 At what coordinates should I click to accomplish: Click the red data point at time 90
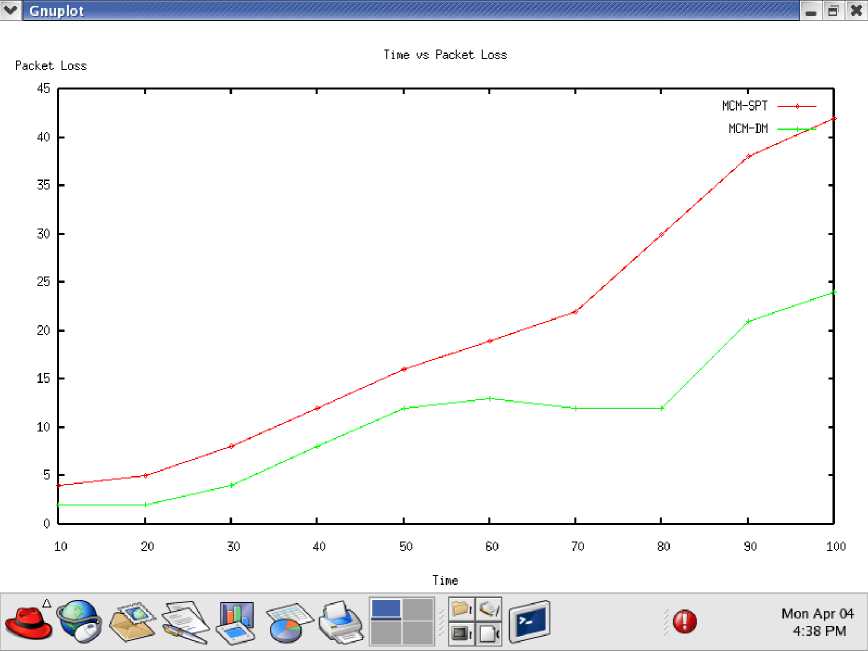tap(748, 157)
